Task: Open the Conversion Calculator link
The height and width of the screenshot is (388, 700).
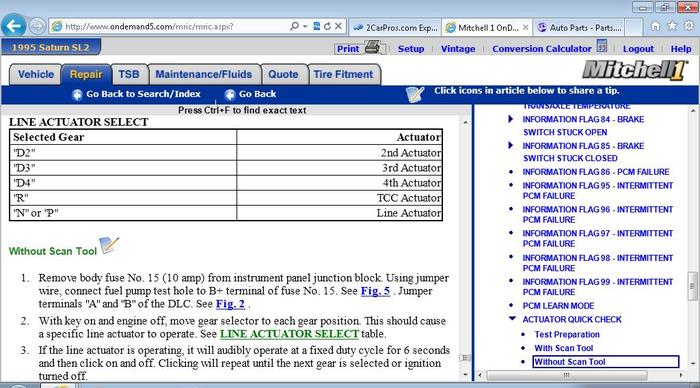Action: pos(542,49)
